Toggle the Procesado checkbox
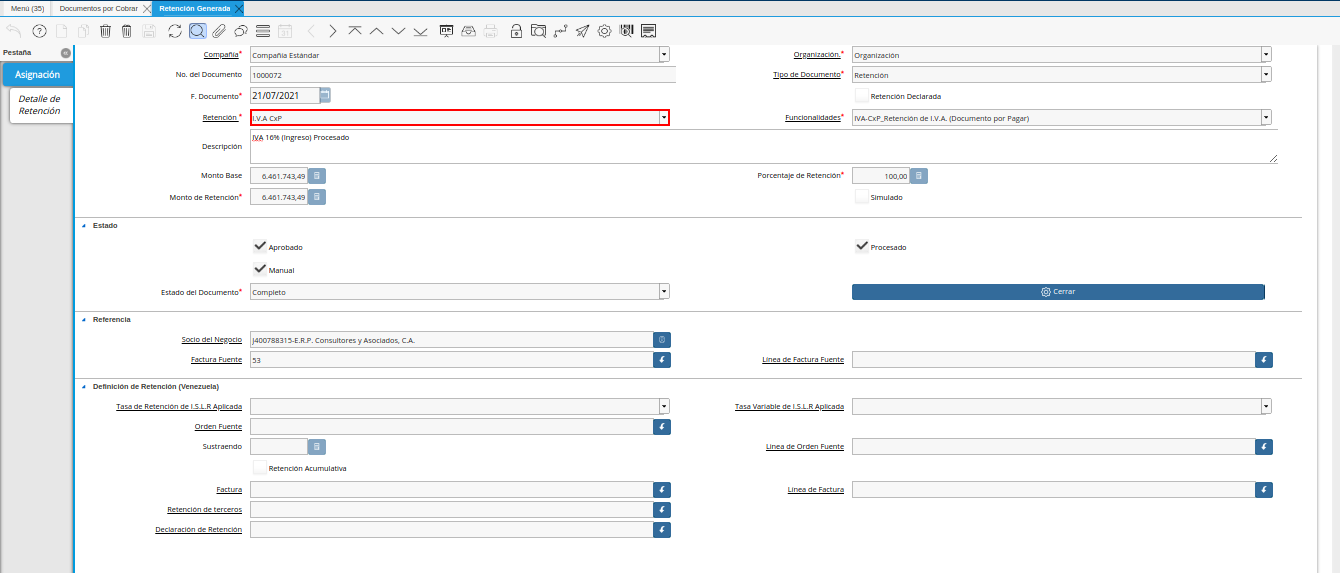The width and height of the screenshot is (1340, 573). tap(861, 246)
